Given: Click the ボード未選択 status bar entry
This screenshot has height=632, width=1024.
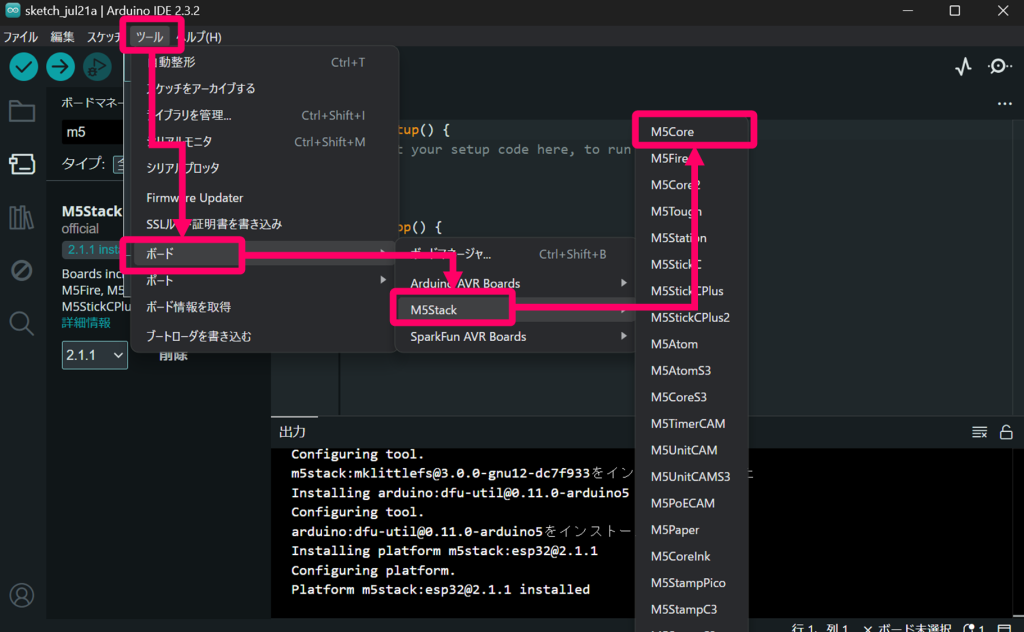Looking at the screenshot, I should [x=906, y=627].
